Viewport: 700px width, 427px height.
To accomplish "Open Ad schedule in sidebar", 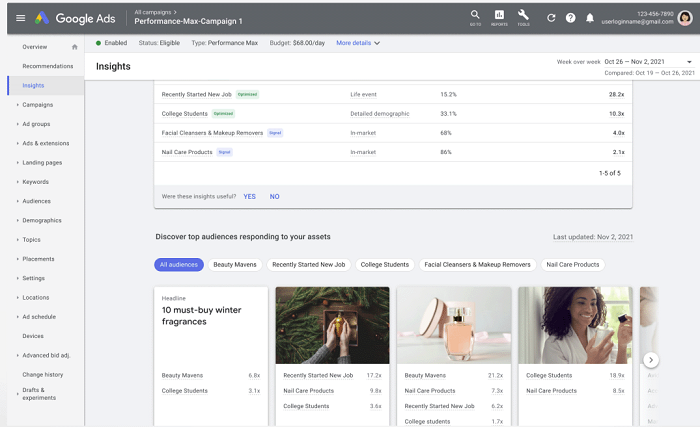I will pyautogui.click(x=39, y=317).
